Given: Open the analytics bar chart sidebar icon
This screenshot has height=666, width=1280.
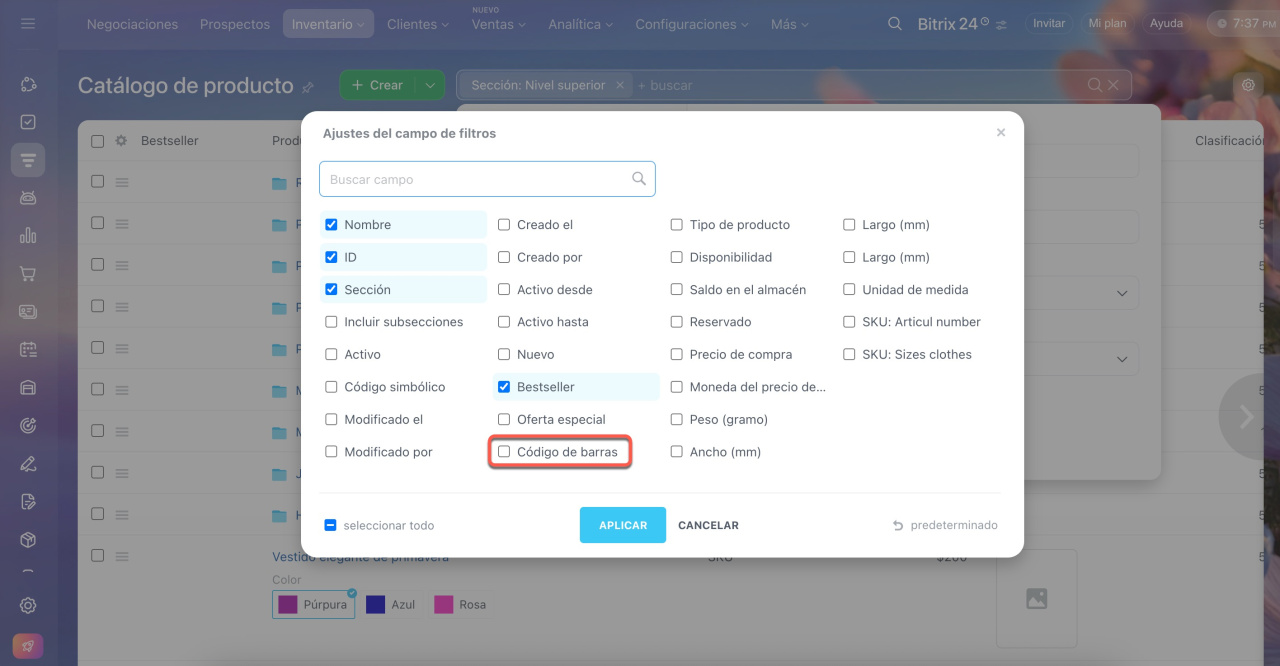Looking at the screenshot, I should point(28,236).
